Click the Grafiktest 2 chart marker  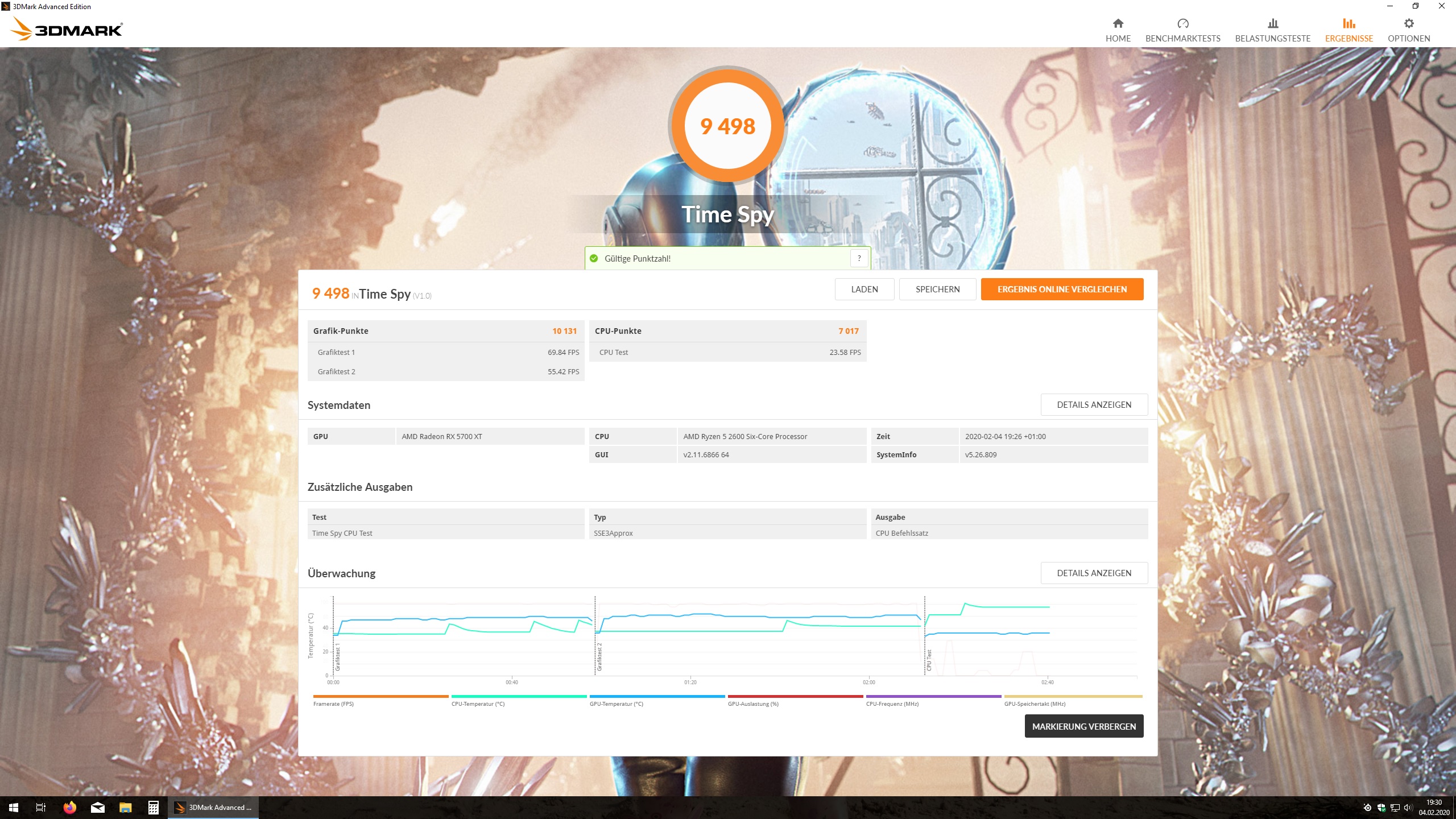(599, 657)
